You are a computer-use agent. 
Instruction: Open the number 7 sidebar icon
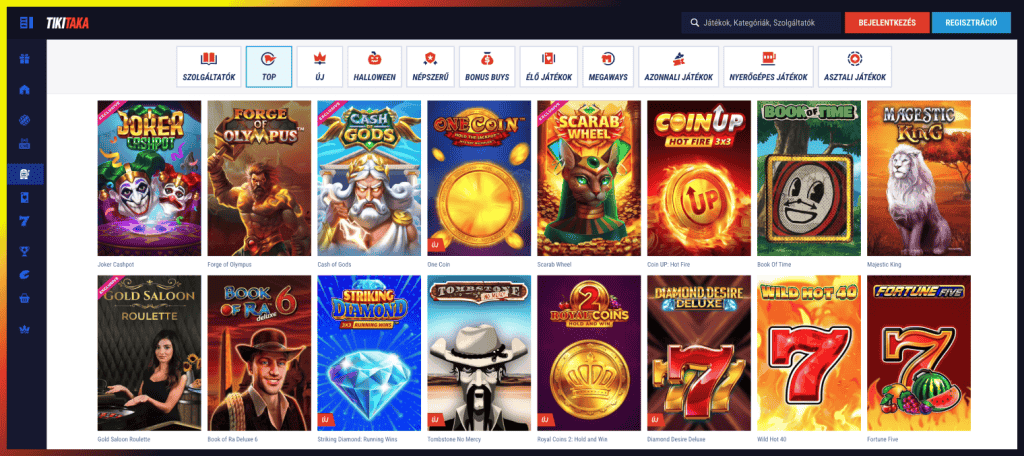[25, 221]
